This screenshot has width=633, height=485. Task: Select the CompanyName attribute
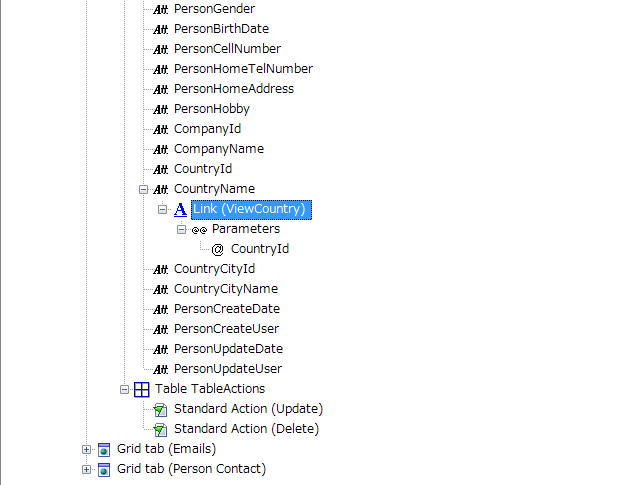[x=218, y=149]
